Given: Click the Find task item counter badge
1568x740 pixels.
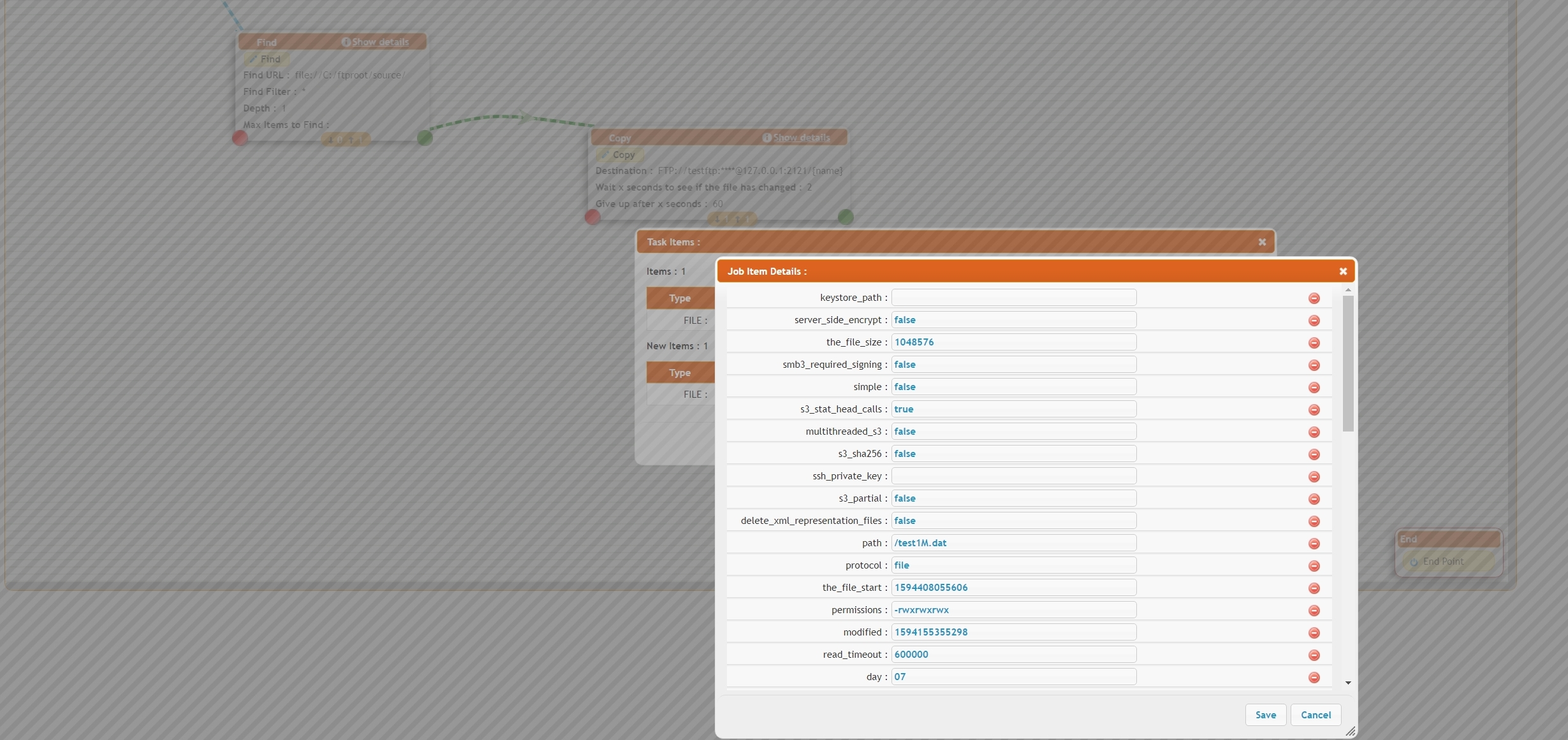Looking at the screenshot, I should 346,139.
